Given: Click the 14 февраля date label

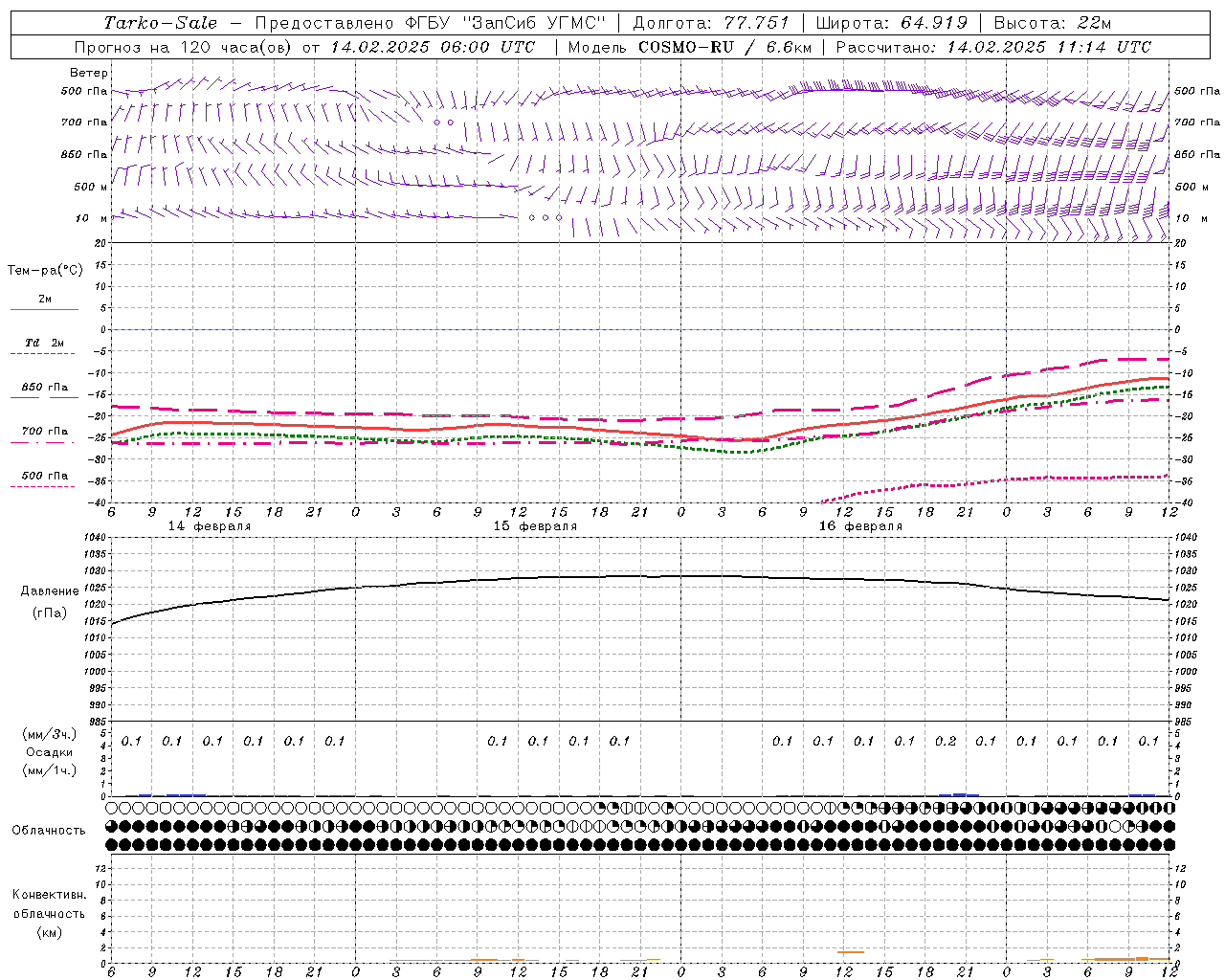Looking at the screenshot, I should 210,526.
